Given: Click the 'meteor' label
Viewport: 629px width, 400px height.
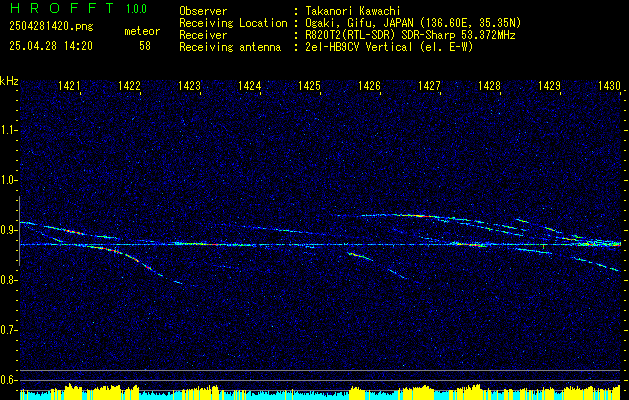Looking at the screenshot, I should tap(142, 32).
